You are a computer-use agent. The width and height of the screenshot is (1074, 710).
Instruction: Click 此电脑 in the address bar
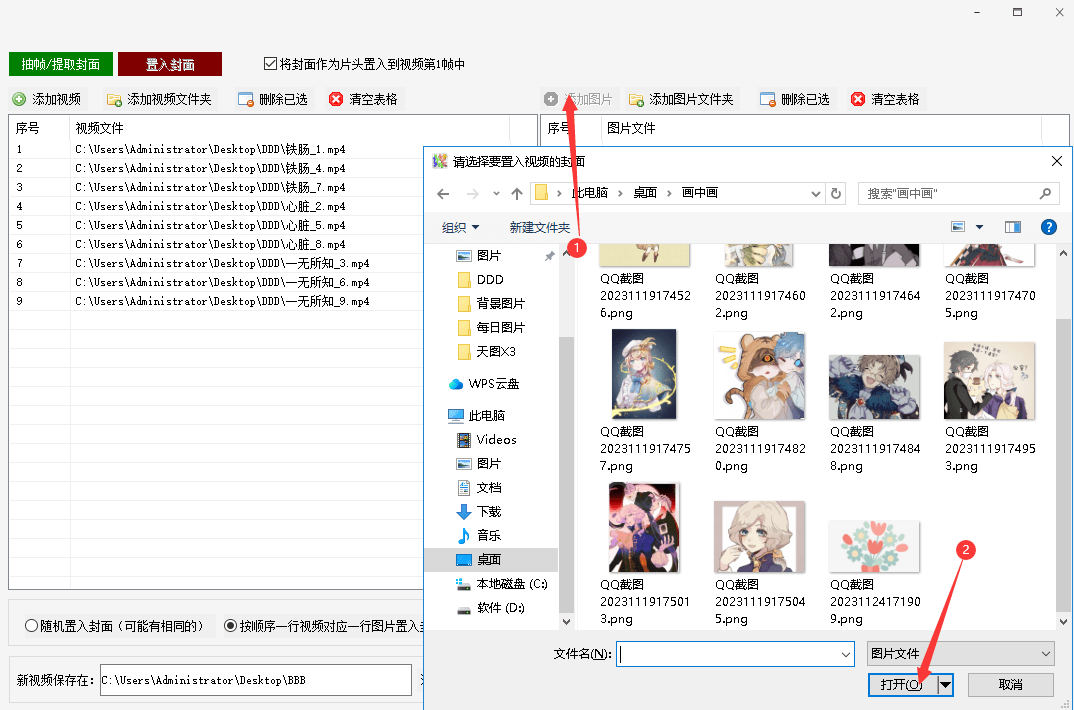pos(590,193)
